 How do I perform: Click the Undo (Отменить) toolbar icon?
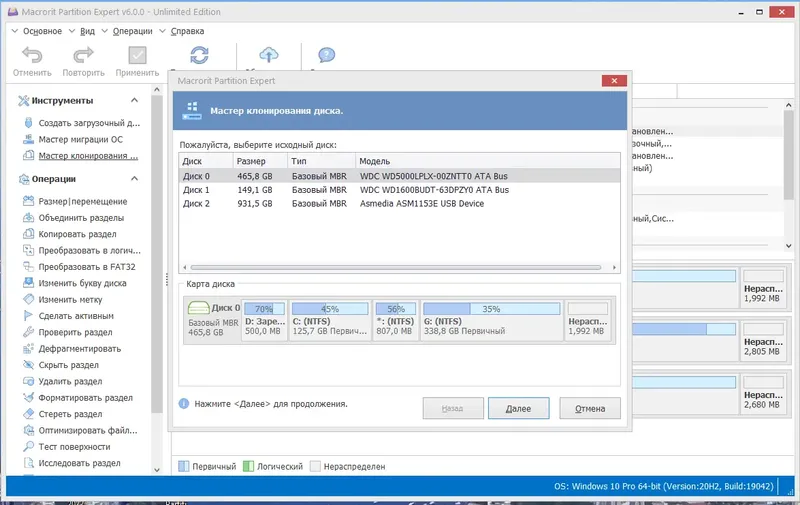[x=32, y=55]
